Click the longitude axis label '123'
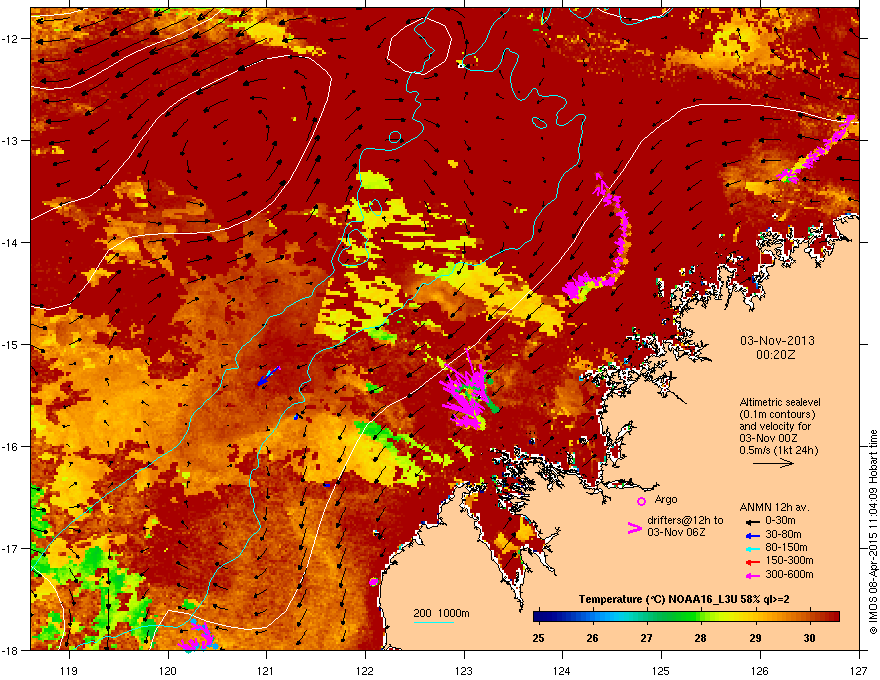 point(464,670)
